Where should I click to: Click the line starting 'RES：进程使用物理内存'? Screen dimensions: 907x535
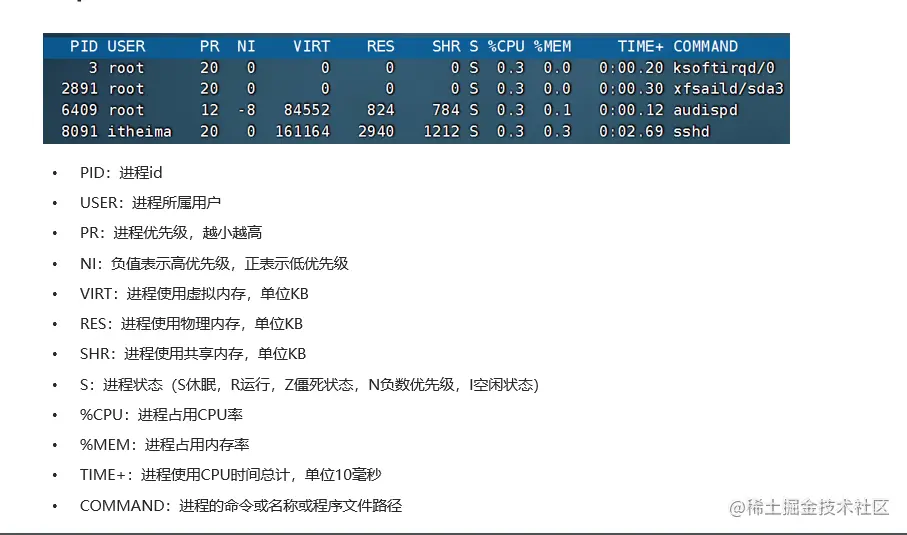click(191, 324)
